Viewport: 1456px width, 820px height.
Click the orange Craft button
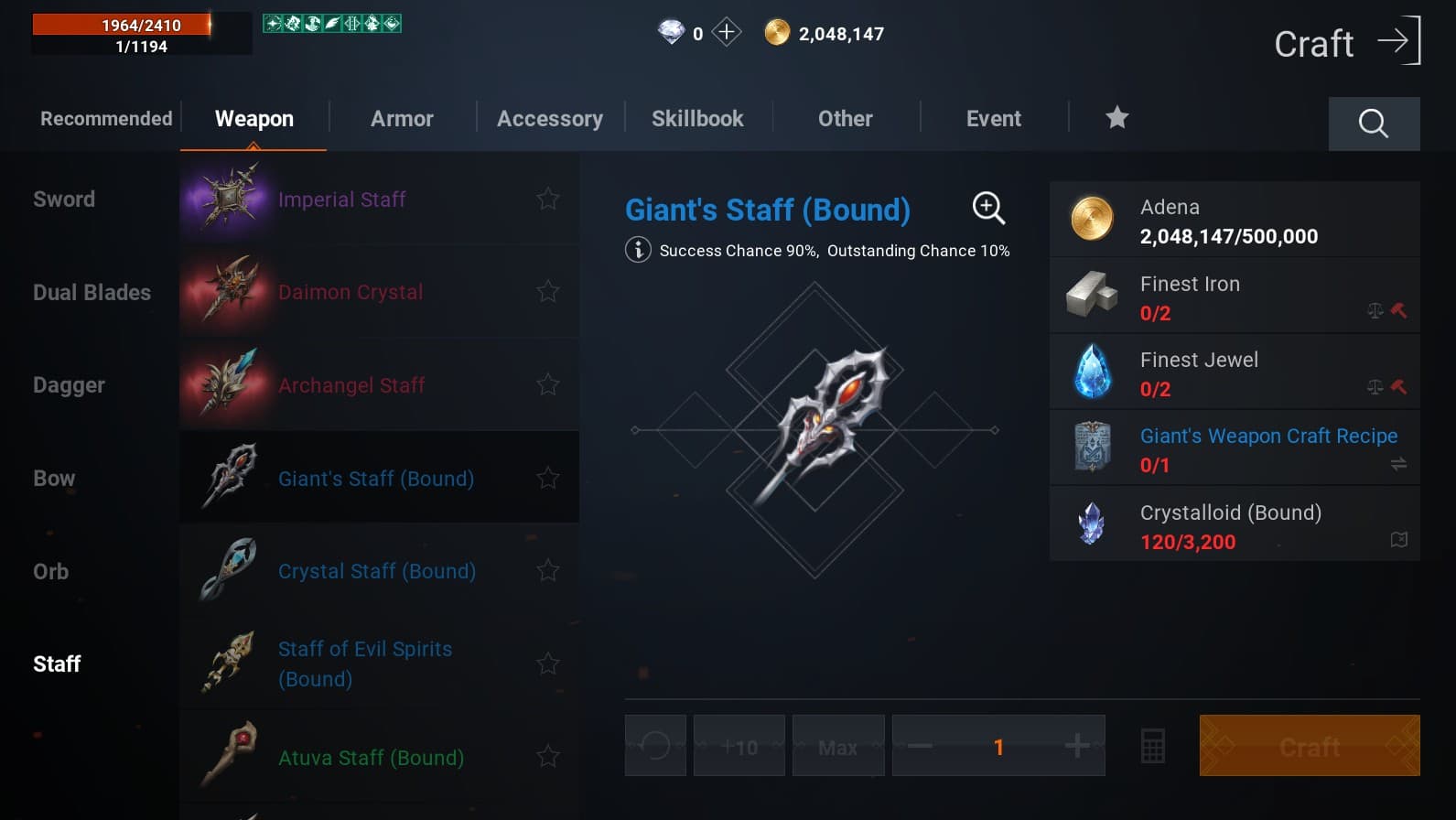click(x=1310, y=746)
